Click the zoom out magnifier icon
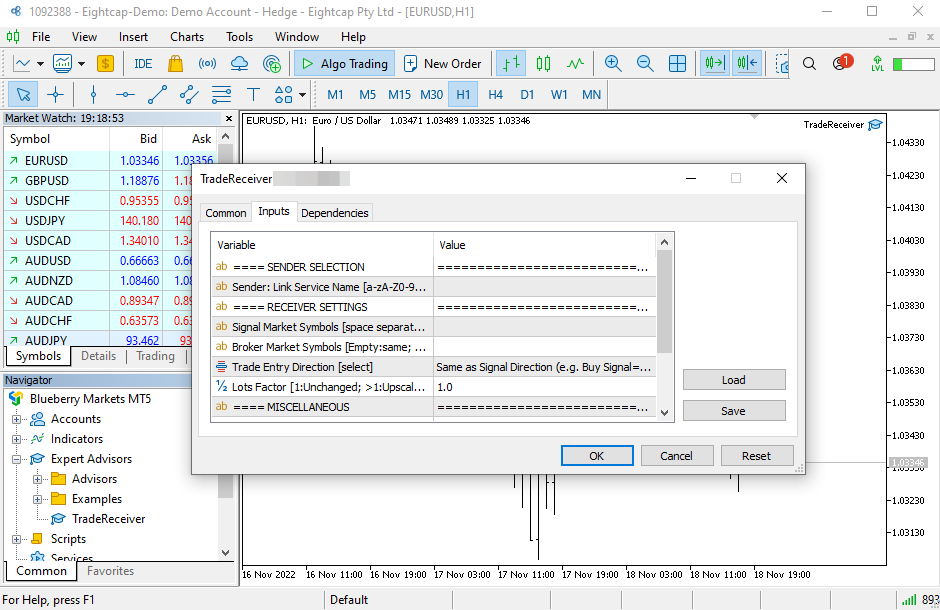The height and width of the screenshot is (610, 940). (x=645, y=63)
